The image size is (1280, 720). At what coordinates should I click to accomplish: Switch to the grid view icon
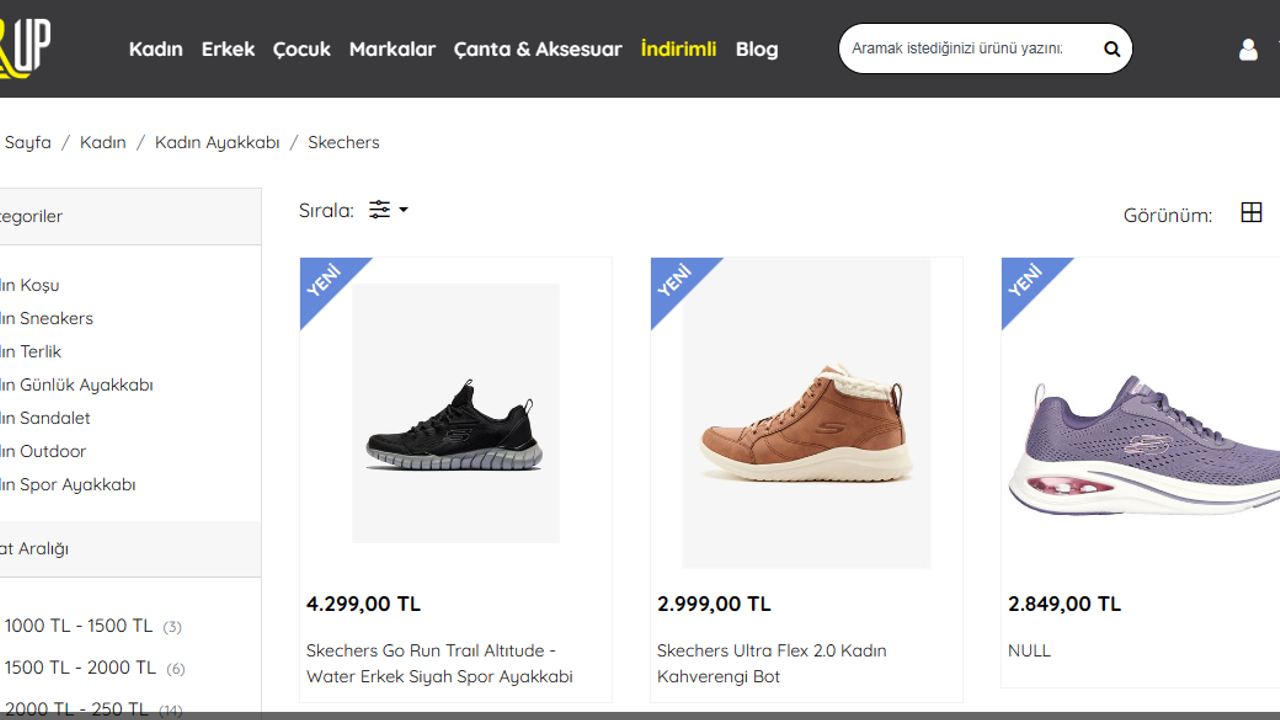(1251, 212)
